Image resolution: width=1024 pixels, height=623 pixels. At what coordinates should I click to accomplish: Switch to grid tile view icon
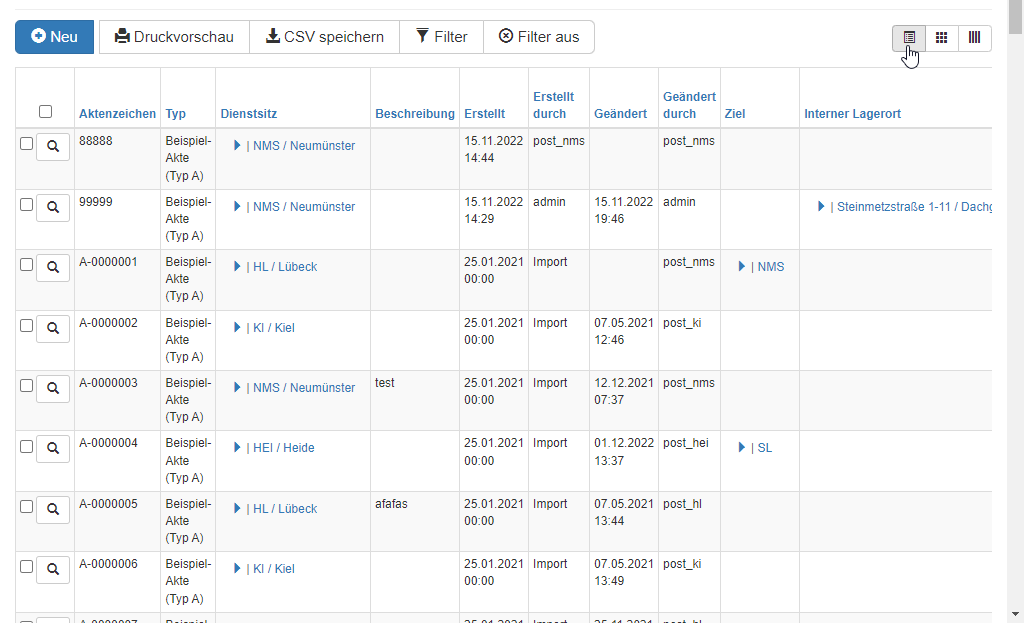[941, 37]
